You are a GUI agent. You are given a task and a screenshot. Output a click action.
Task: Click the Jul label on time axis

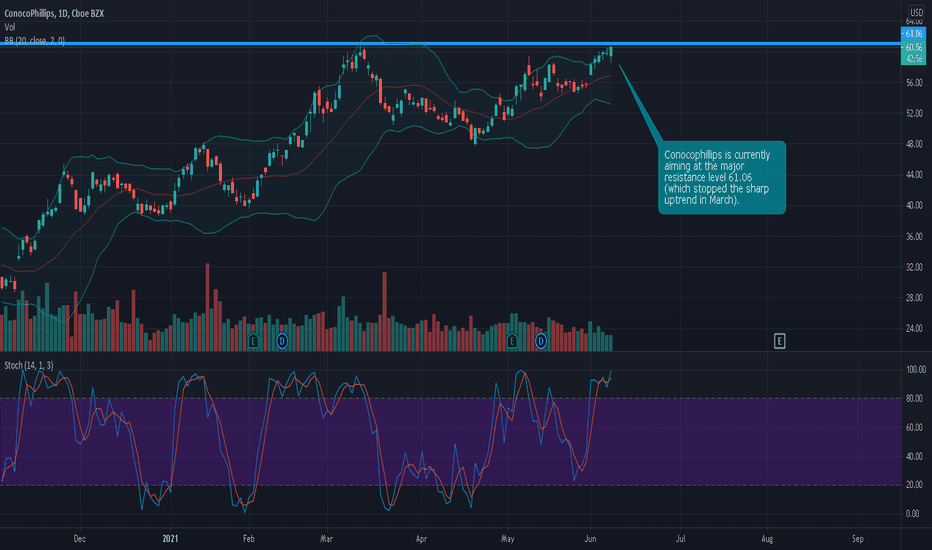pyautogui.click(x=681, y=539)
